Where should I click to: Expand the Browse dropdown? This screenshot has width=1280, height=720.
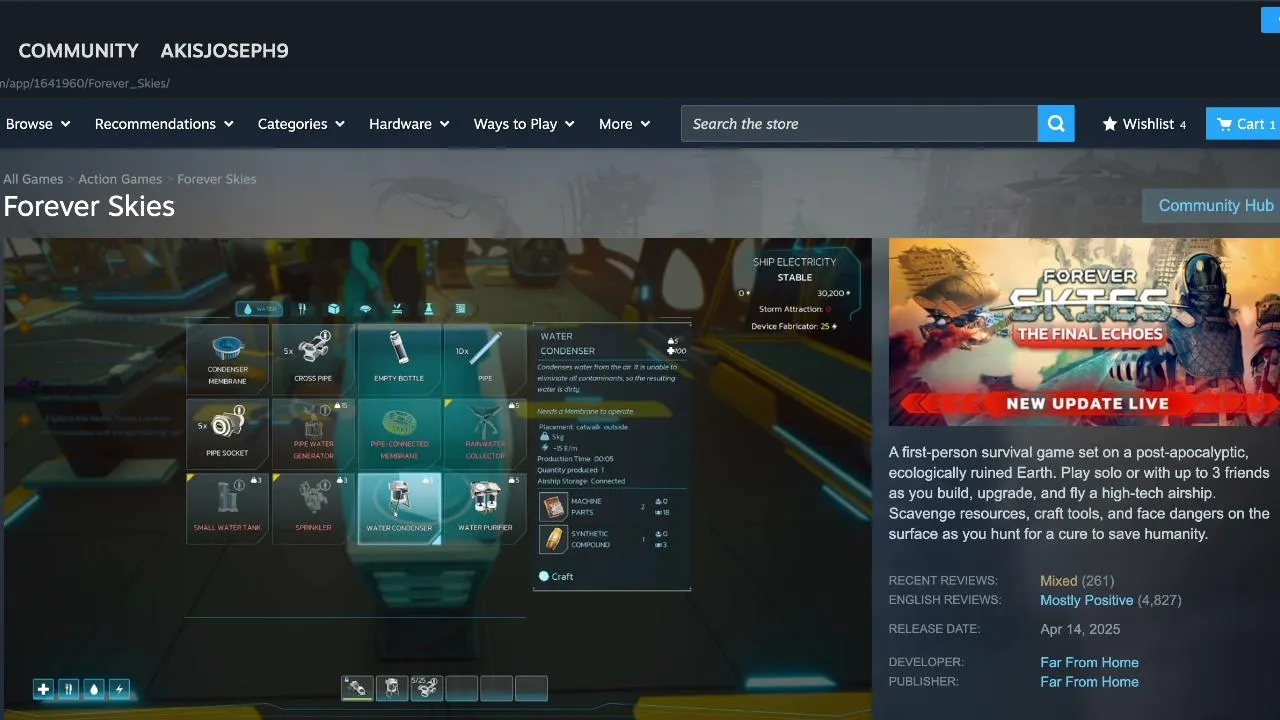[38, 124]
